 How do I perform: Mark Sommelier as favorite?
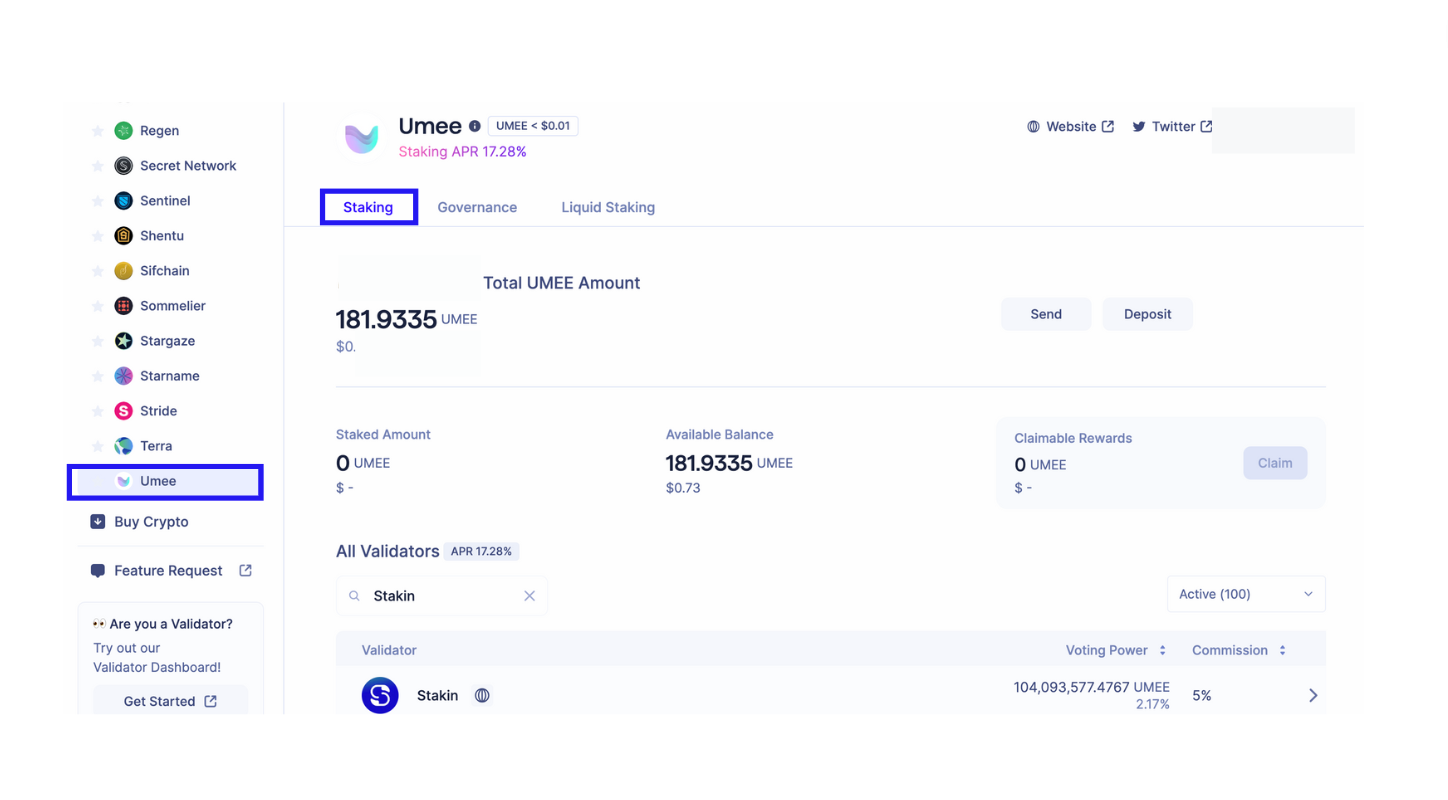point(98,306)
